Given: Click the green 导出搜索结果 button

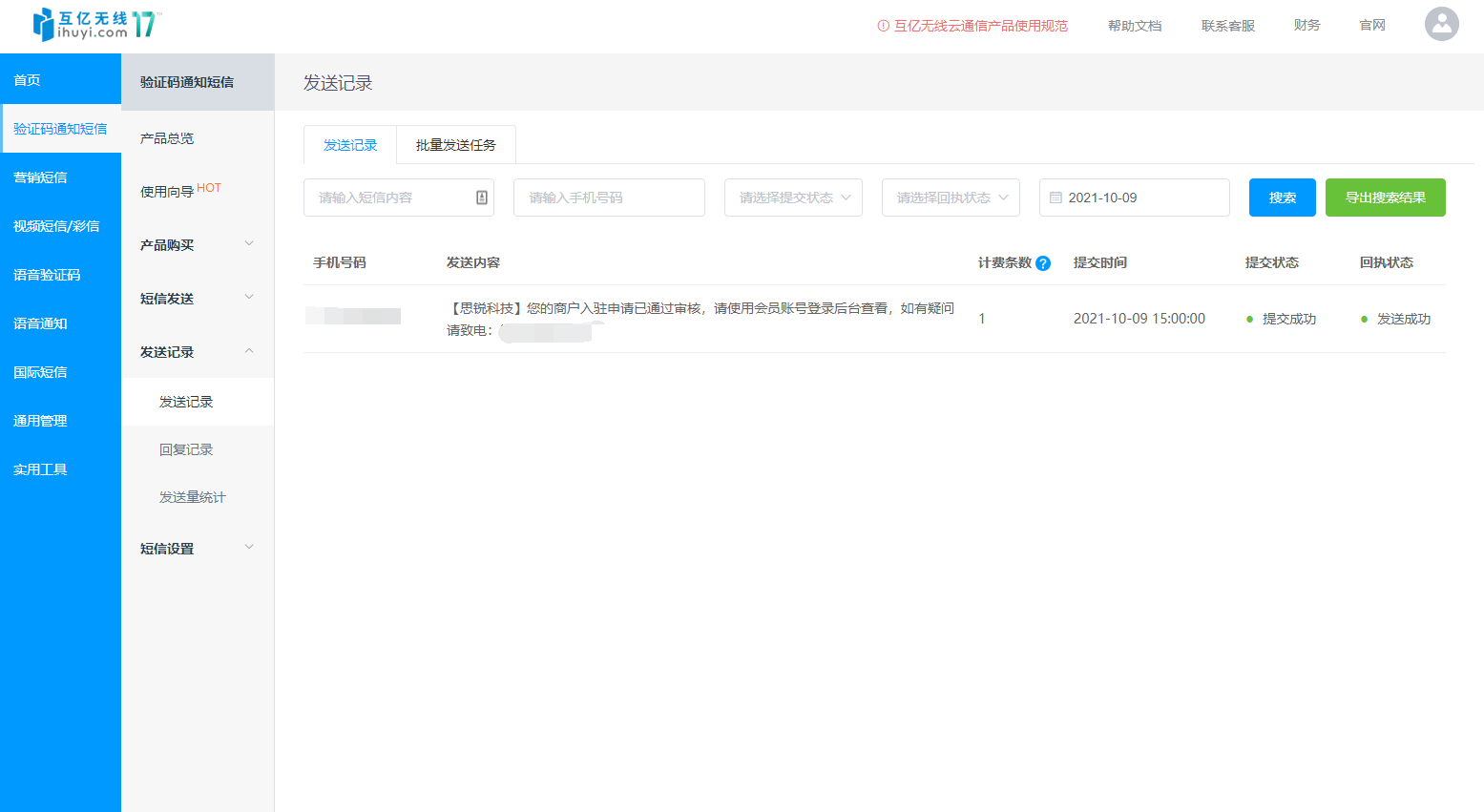Looking at the screenshot, I should tap(1385, 198).
